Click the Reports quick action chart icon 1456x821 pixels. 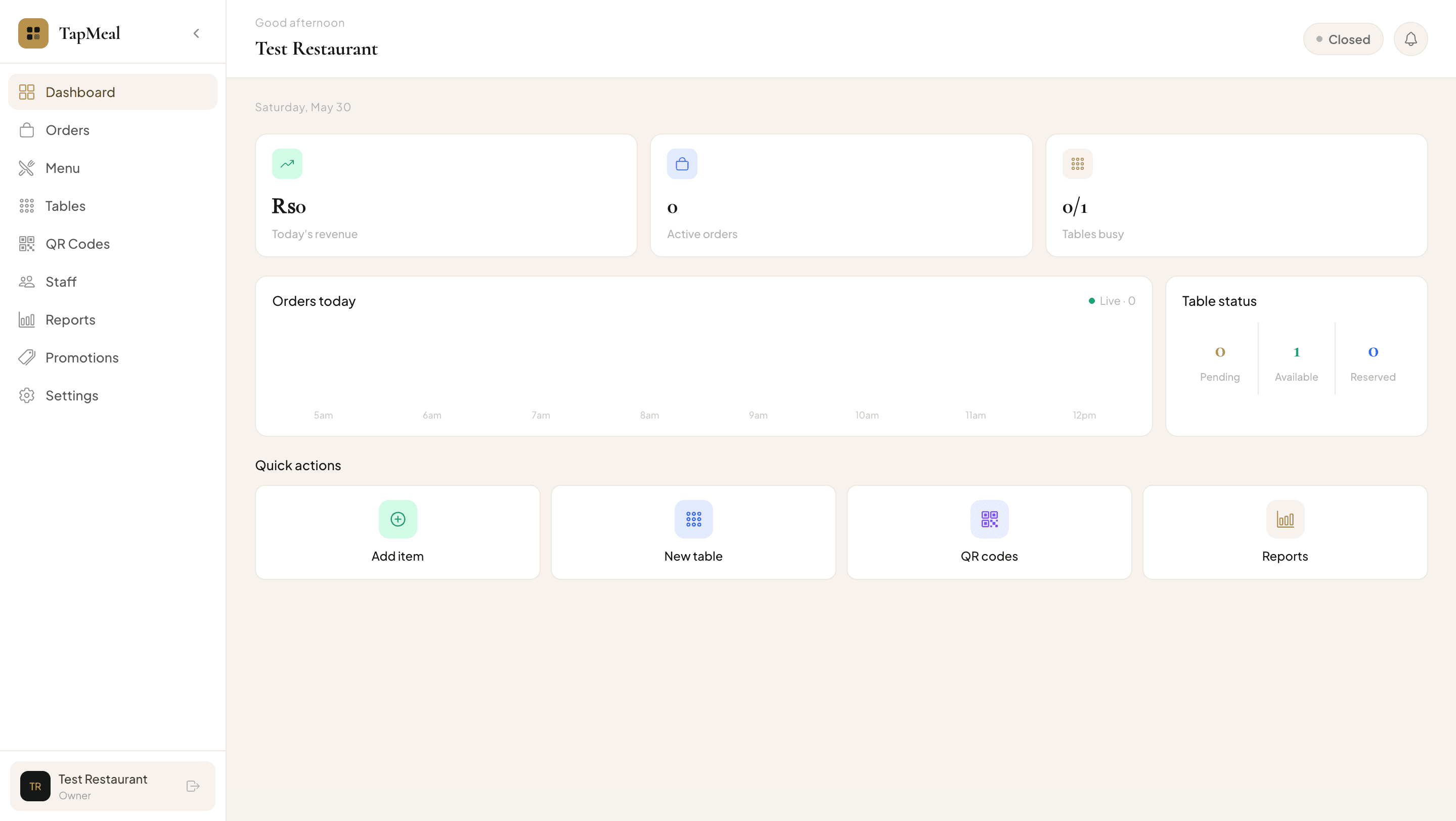[x=1285, y=519]
